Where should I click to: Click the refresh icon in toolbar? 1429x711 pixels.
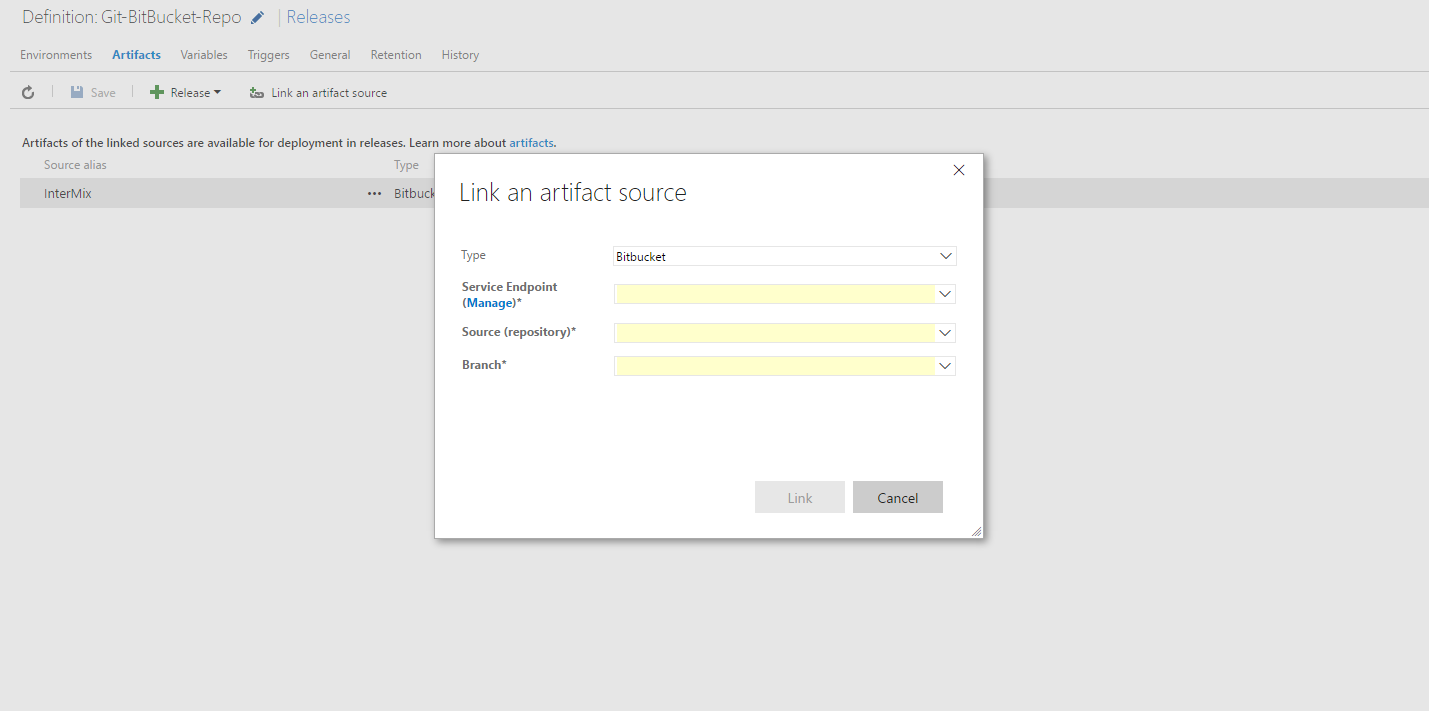pyautogui.click(x=28, y=93)
